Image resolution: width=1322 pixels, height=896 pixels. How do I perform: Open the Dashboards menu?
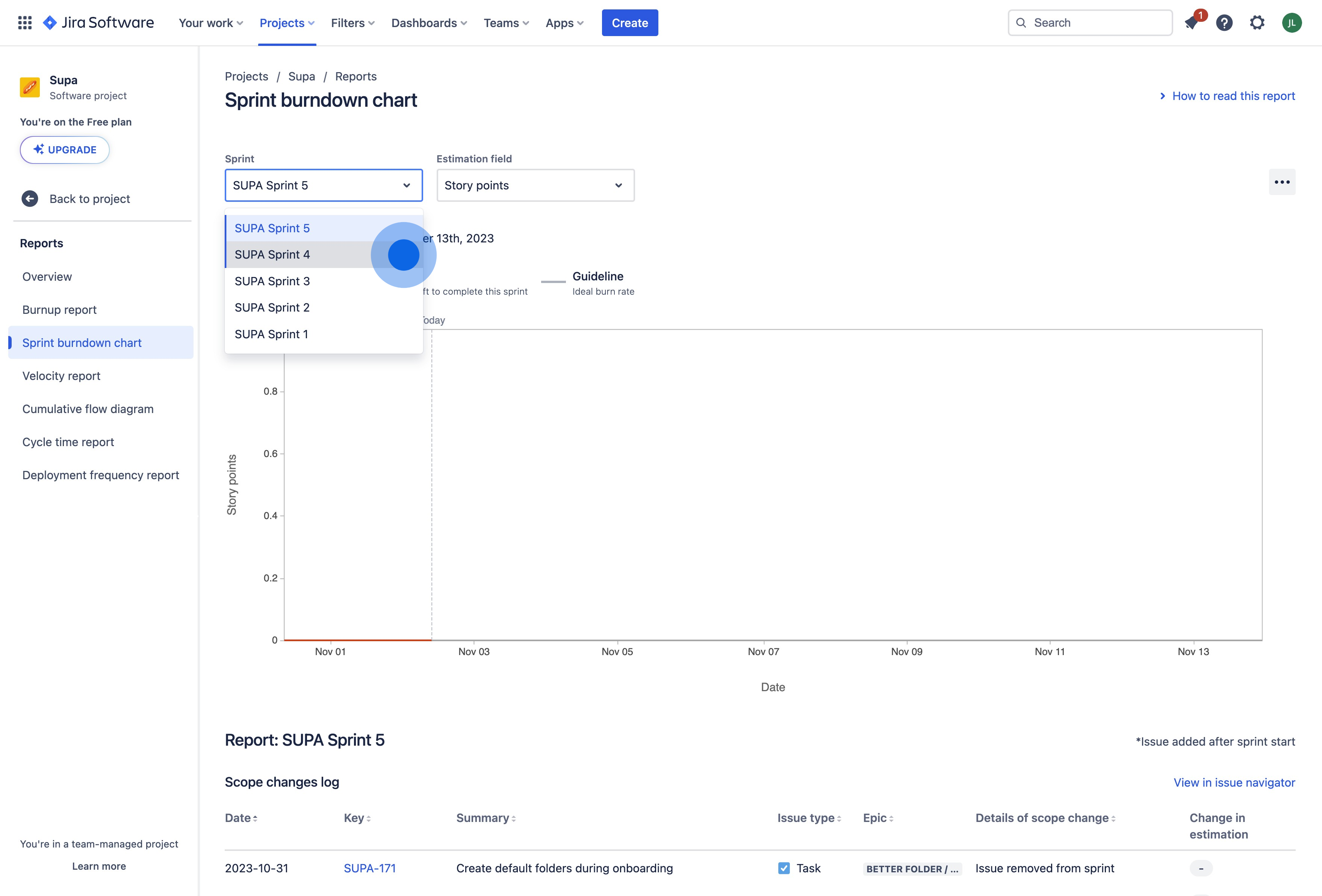(429, 23)
